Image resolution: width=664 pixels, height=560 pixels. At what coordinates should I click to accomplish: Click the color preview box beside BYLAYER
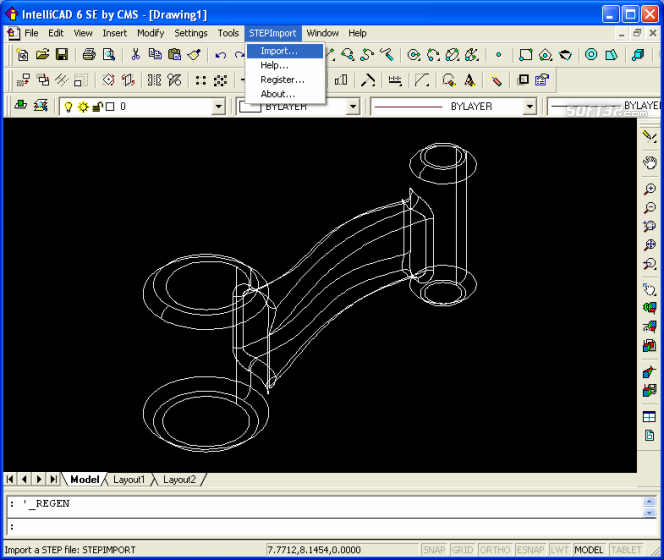(250, 107)
